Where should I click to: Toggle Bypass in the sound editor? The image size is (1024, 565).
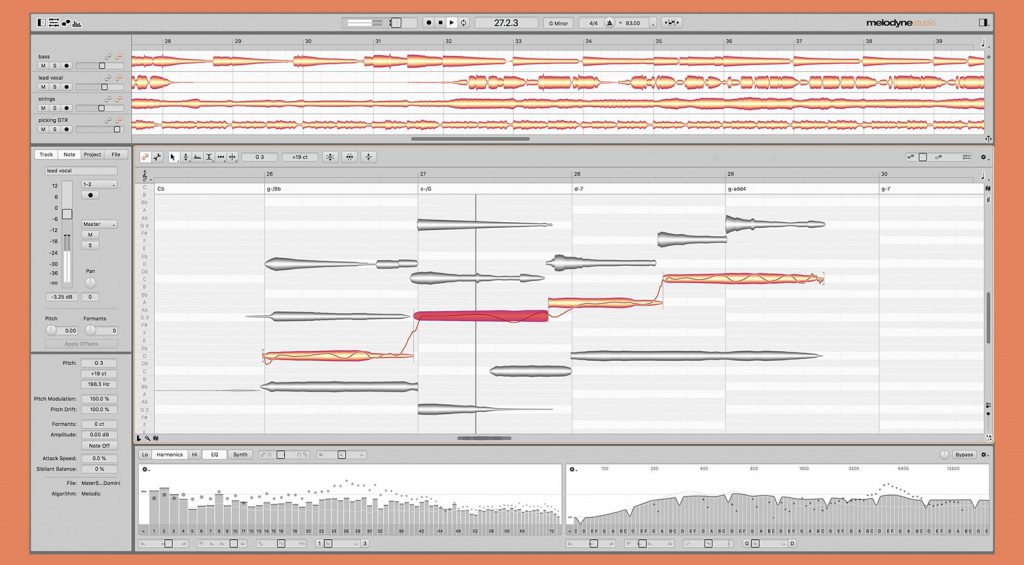963,454
